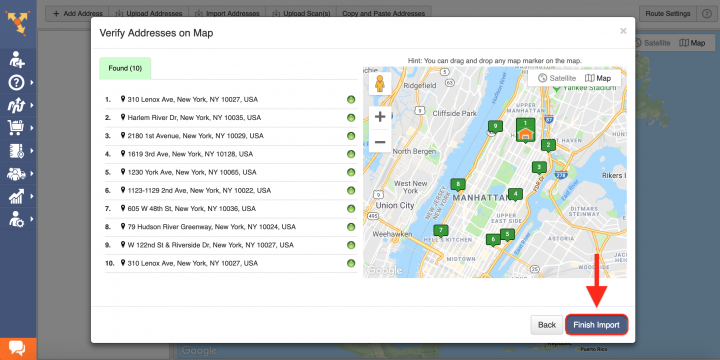The image size is (720, 360).
Task: Select address 1230 York Ave
Action: 231,173
